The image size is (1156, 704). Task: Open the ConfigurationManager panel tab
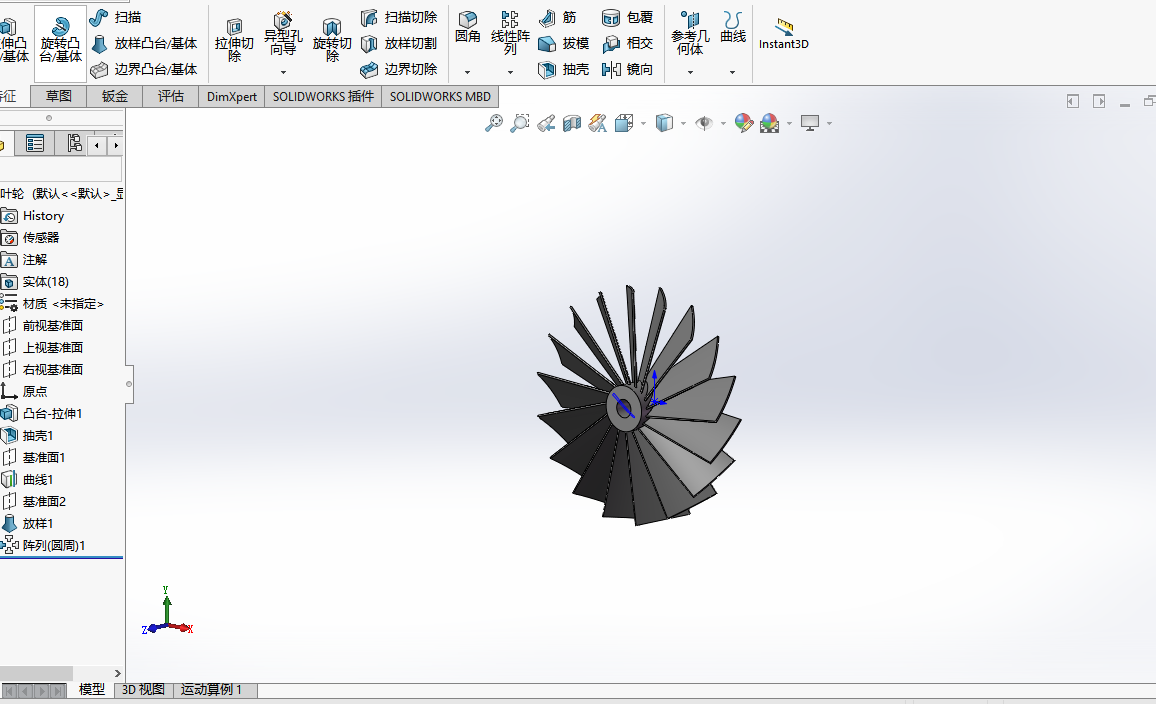tap(74, 143)
